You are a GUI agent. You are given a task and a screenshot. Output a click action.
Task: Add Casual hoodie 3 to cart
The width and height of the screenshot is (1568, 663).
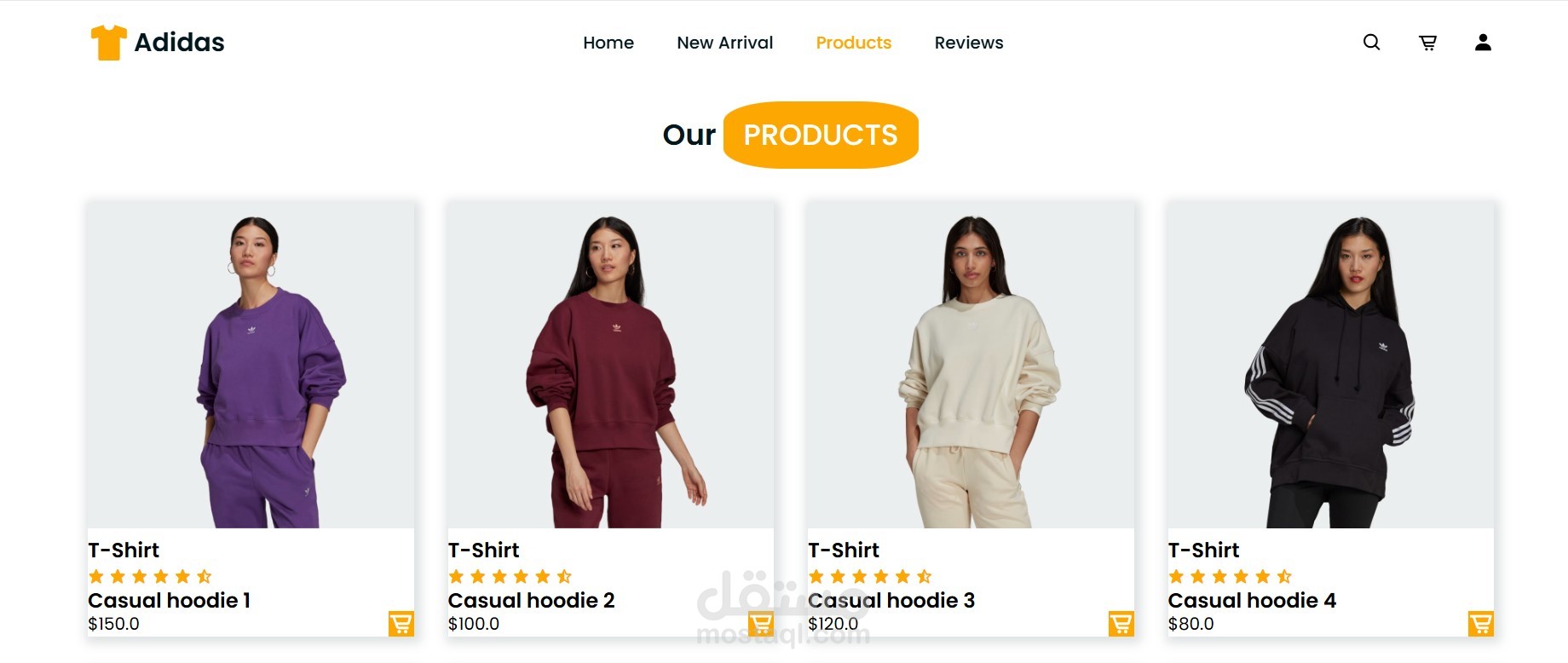coord(1121,624)
